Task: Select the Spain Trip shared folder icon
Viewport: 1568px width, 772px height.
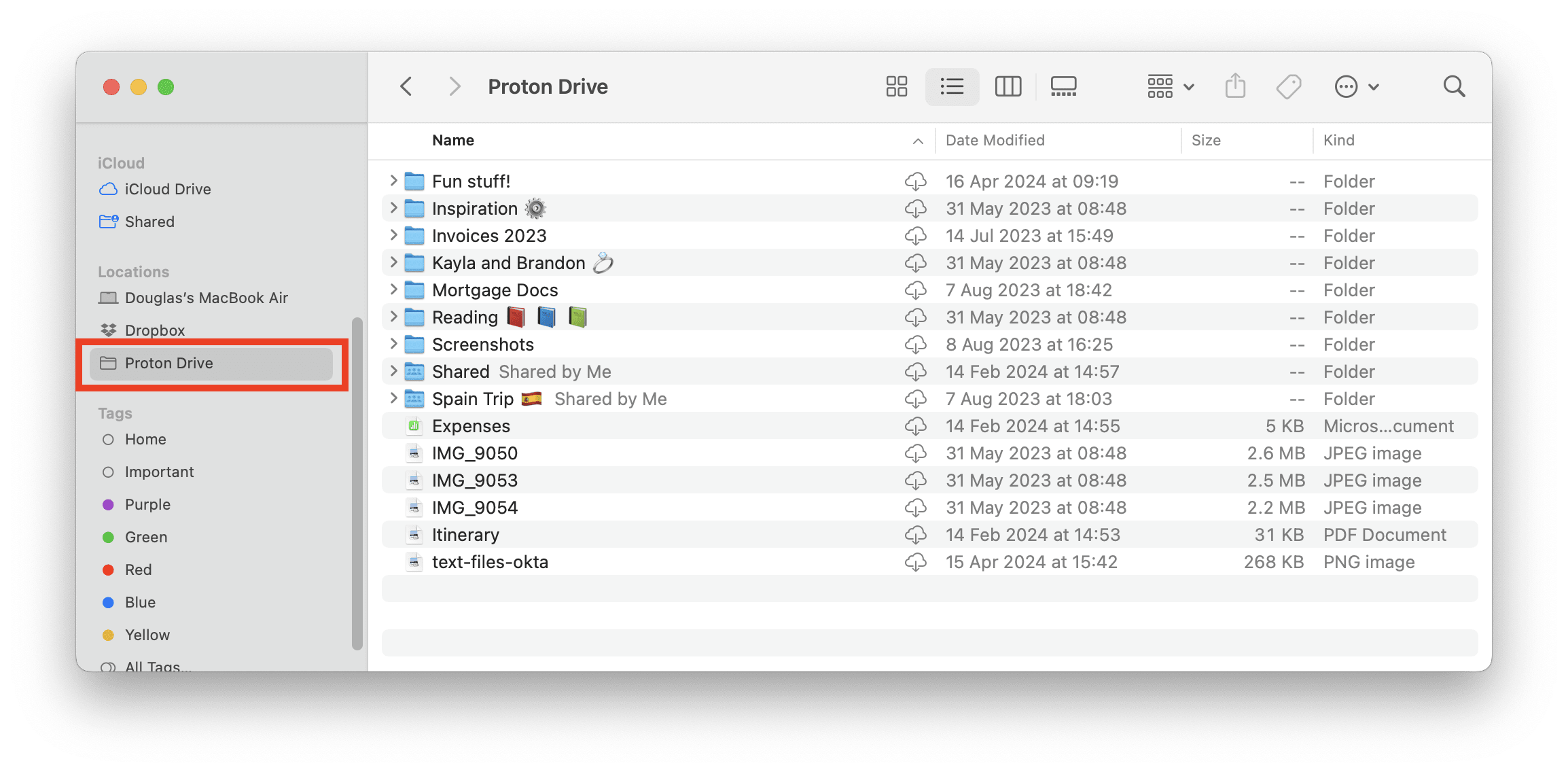Action: click(414, 399)
